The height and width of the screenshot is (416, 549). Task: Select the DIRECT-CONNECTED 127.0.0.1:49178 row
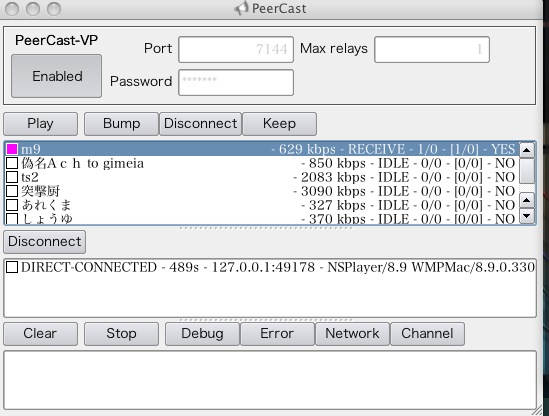click(270, 267)
